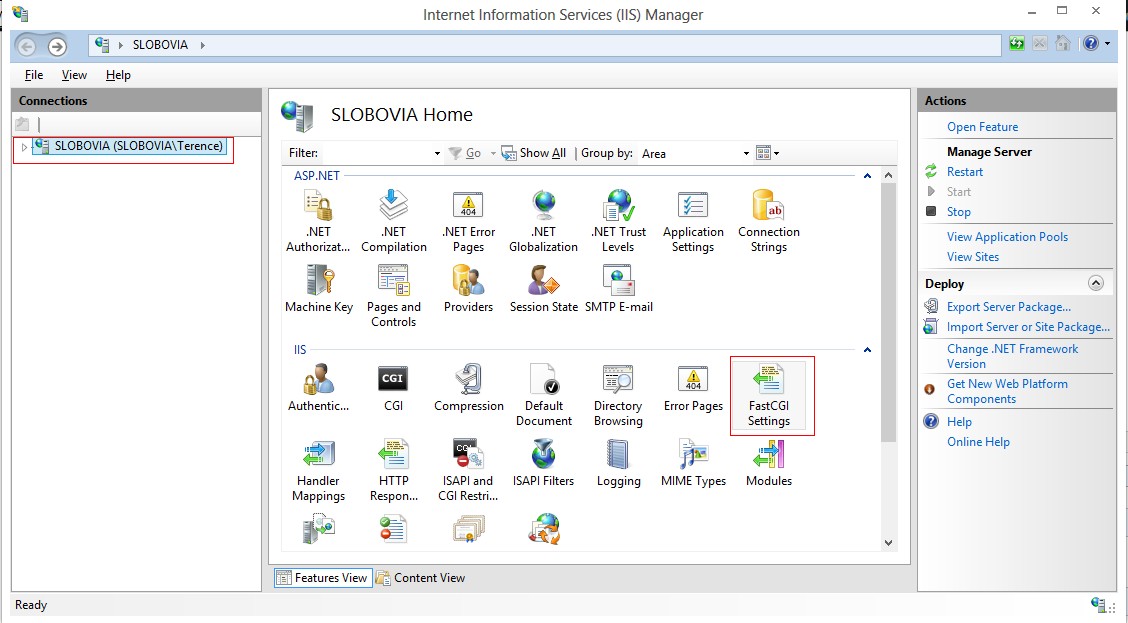Open the Help question mark toolbar icon
Viewport: 1128px width, 623px height.
tap(1091, 44)
